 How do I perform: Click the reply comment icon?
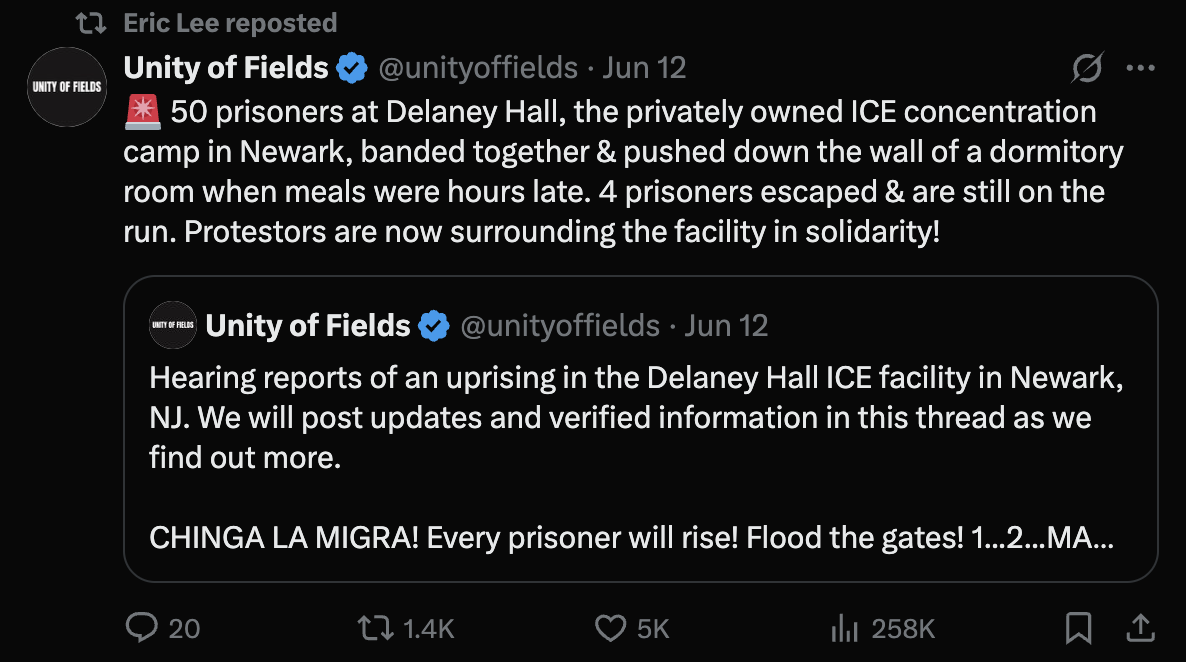(x=140, y=628)
